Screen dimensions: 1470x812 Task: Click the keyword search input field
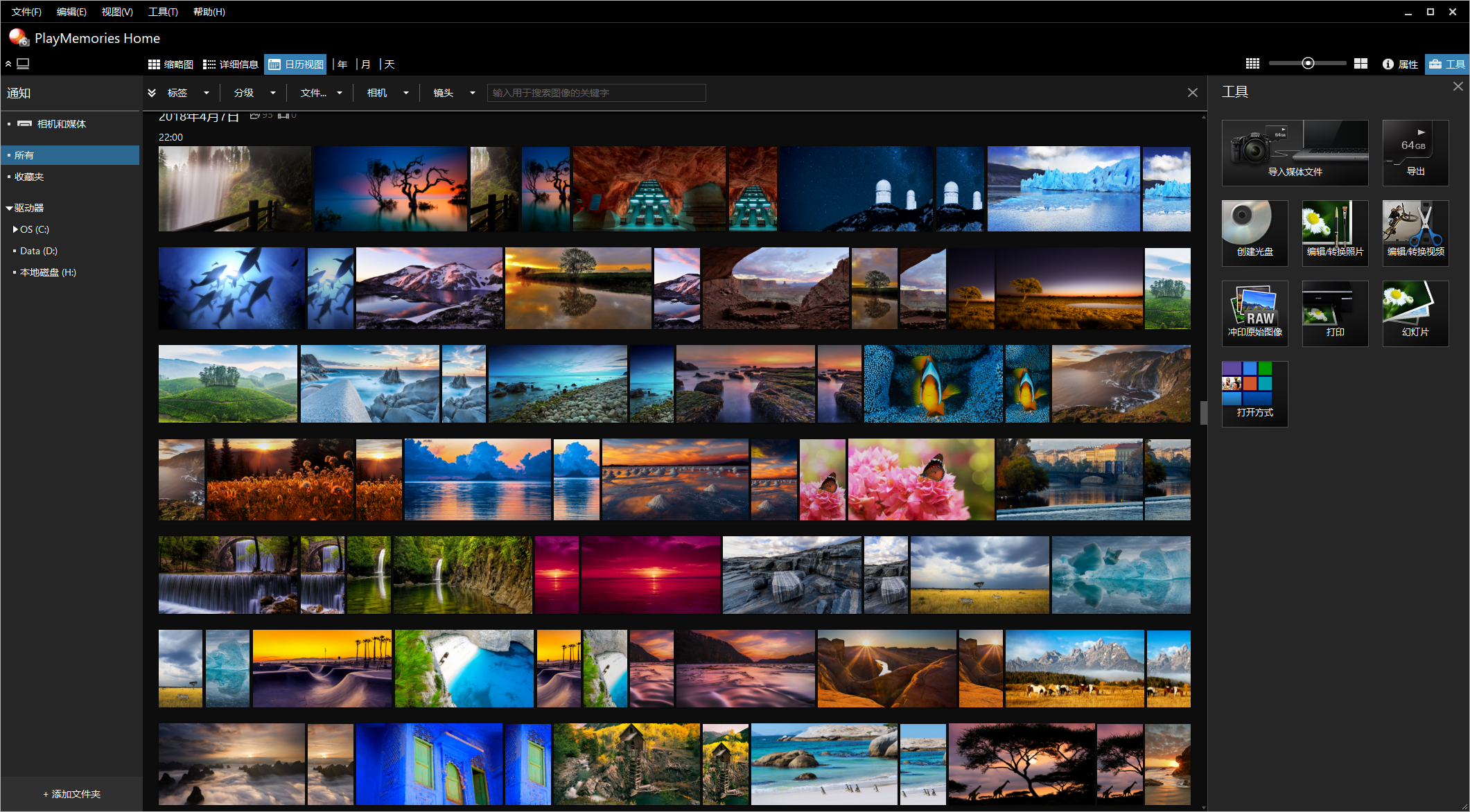coord(596,93)
